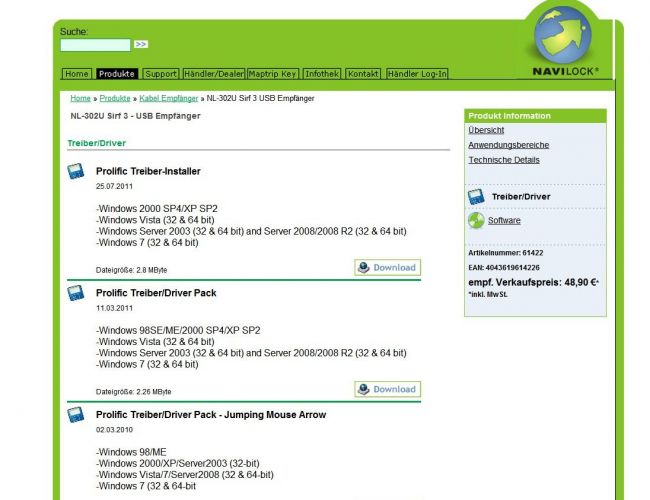Open the Übersicht sidebar link

[486, 130]
